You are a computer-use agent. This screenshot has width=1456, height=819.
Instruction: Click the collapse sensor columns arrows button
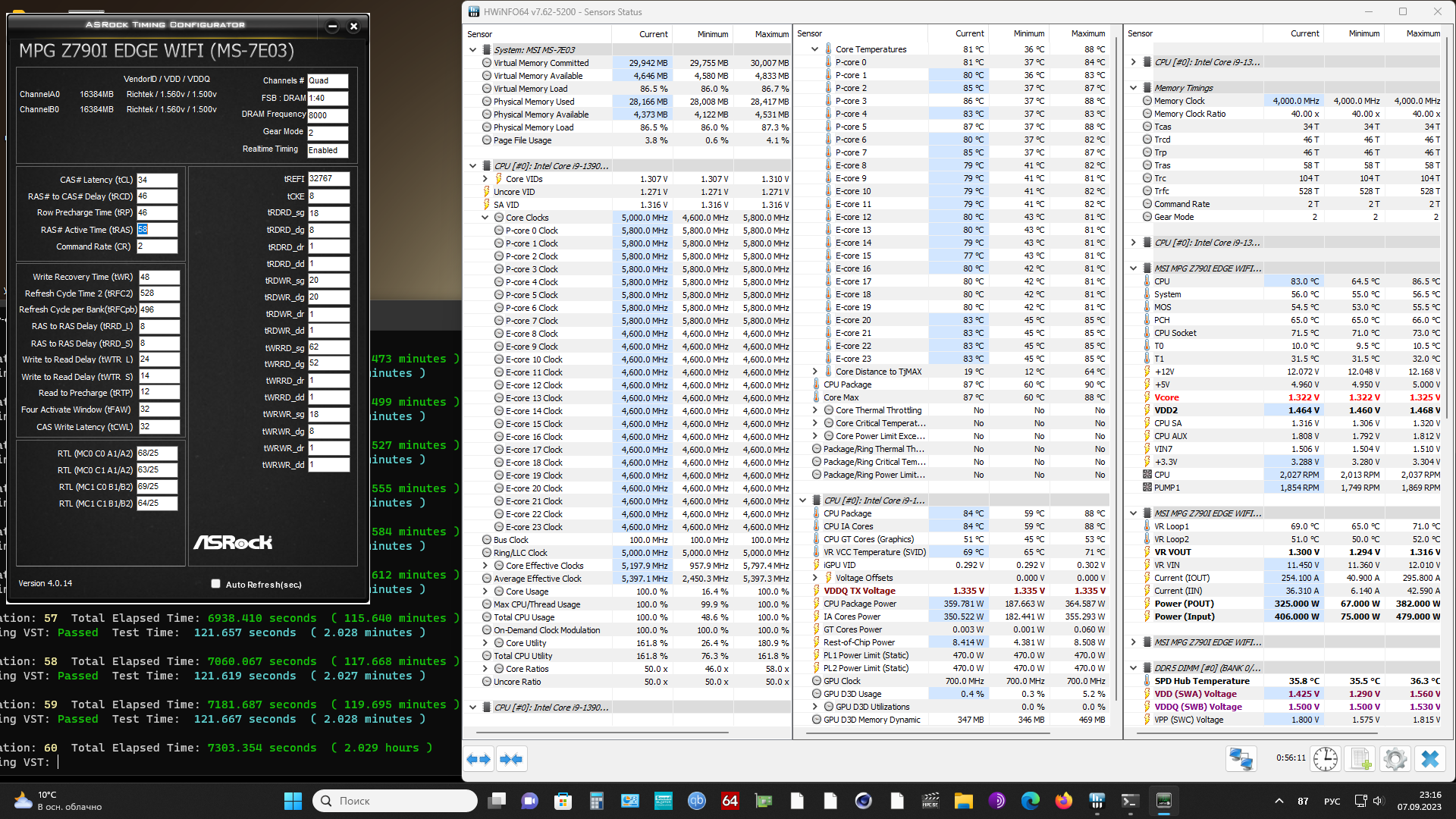pyautogui.click(x=512, y=759)
